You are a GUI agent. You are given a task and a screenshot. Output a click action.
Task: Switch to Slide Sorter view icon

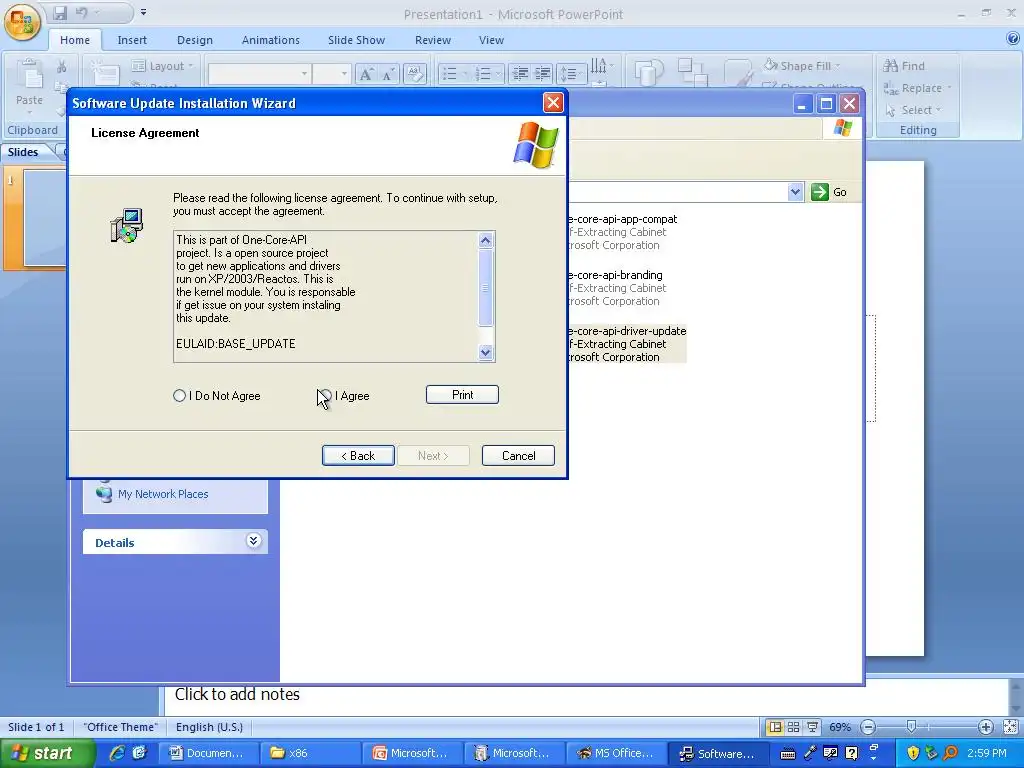[x=793, y=727]
